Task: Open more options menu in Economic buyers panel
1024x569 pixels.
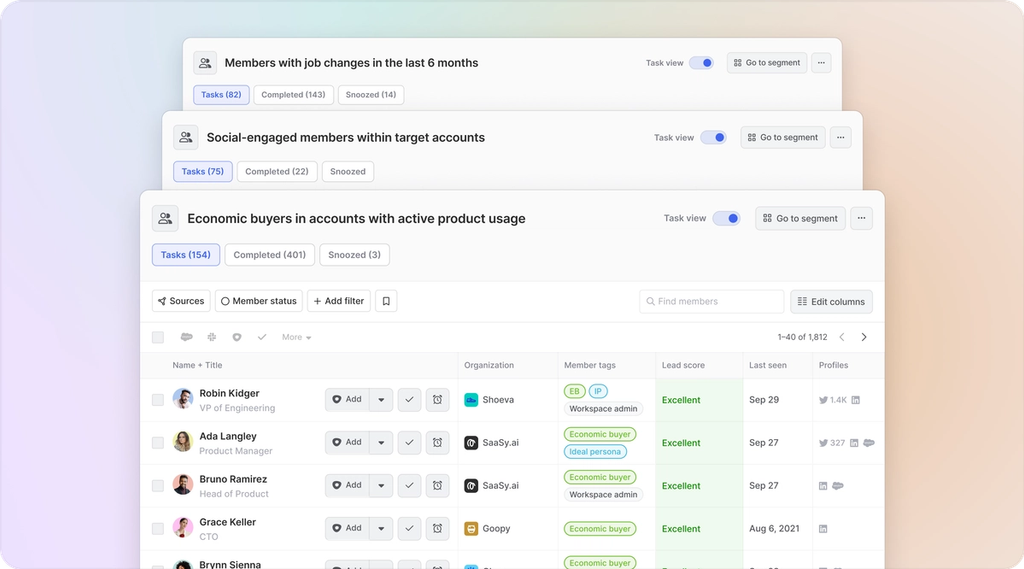Action: pos(861,218)
